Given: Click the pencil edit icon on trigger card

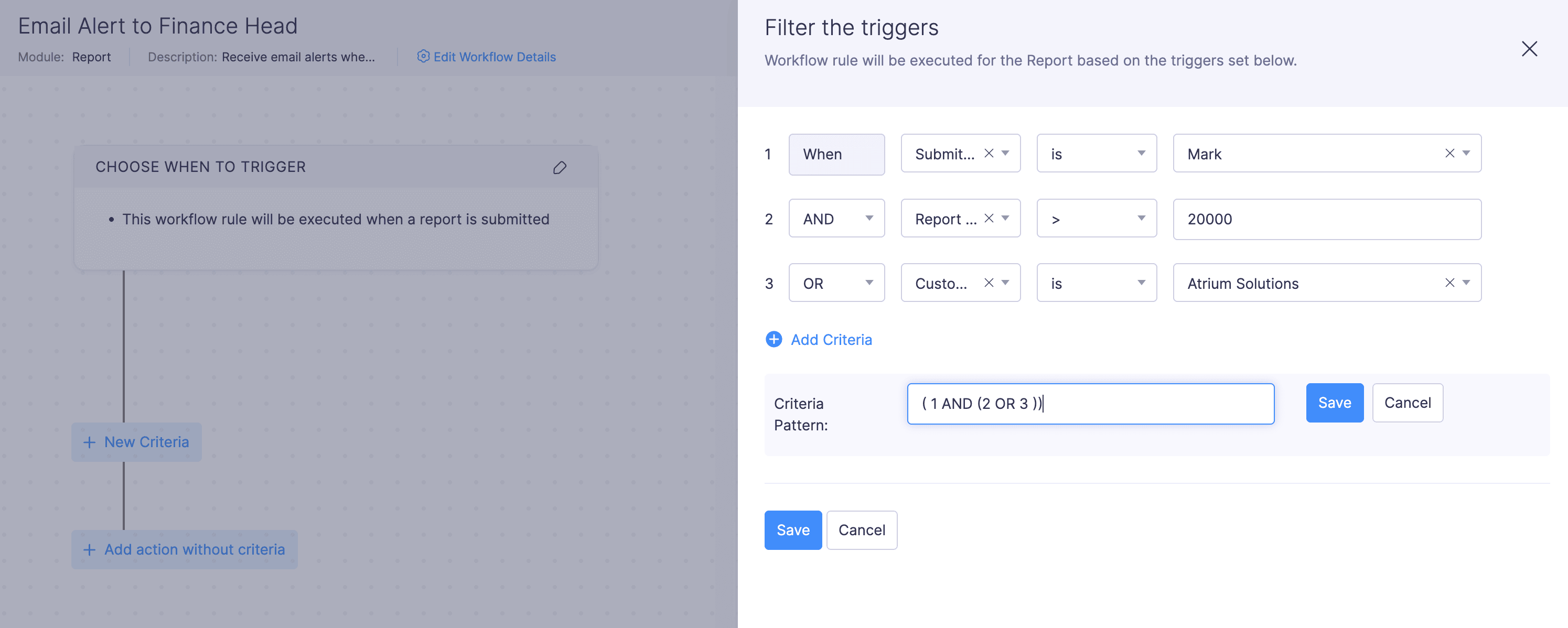Looking at the screenshot, I should (560, 167).
